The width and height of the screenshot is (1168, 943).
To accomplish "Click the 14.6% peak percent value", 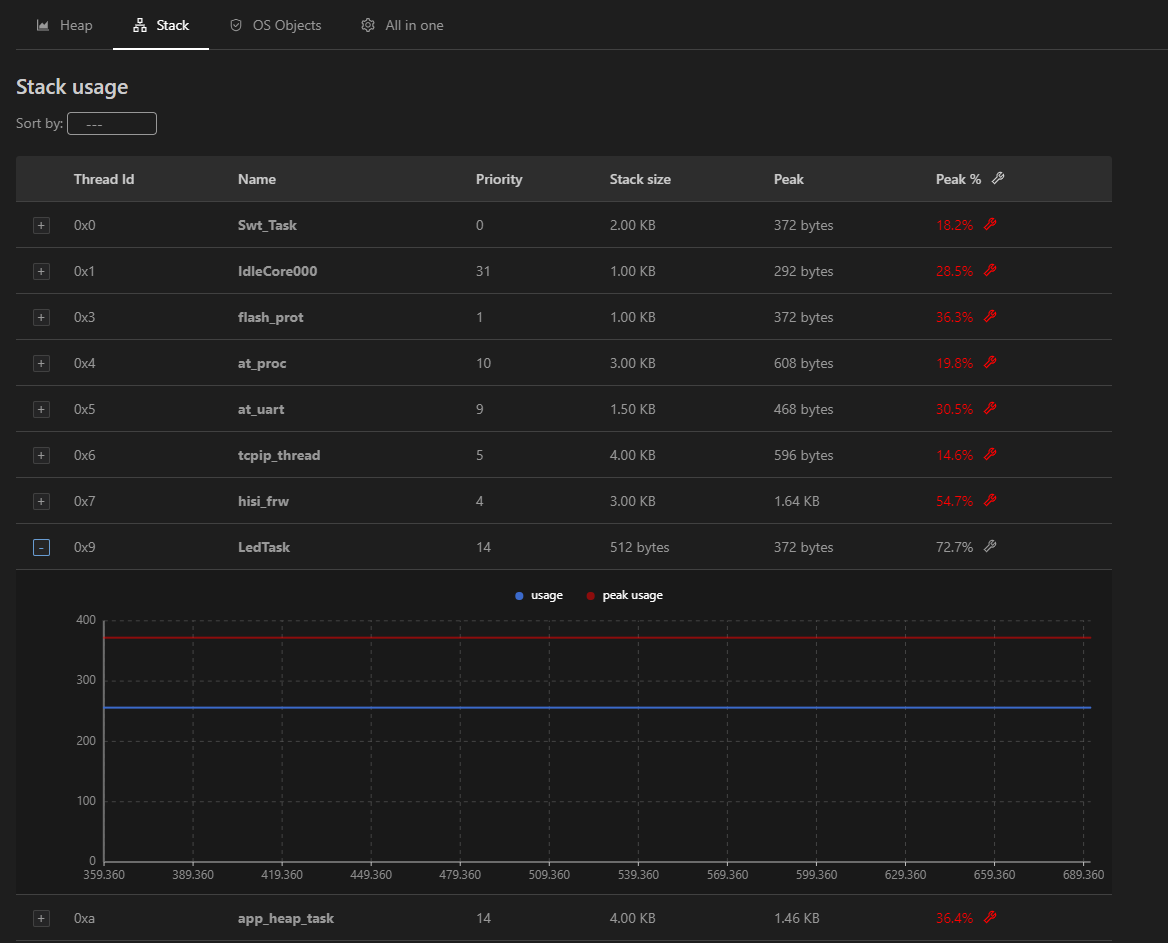I will click(x=954, y=455).
